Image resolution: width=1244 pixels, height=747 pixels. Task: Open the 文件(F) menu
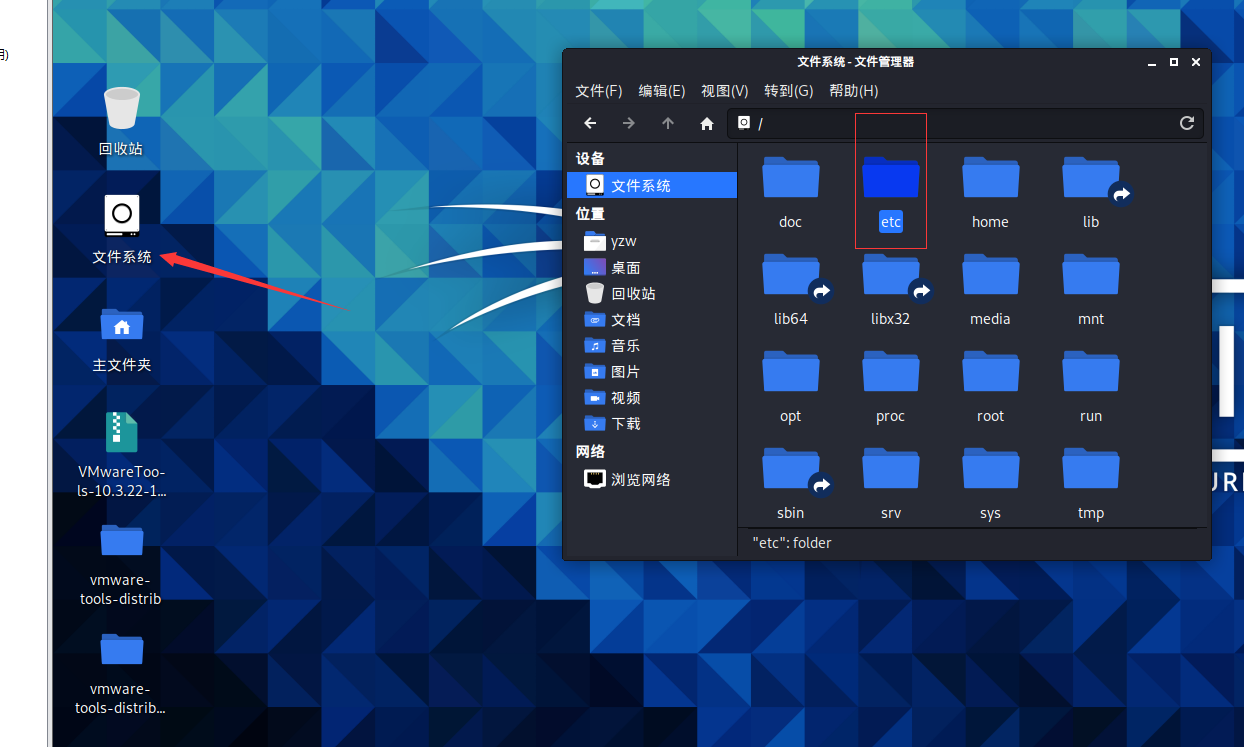(598, 91)
